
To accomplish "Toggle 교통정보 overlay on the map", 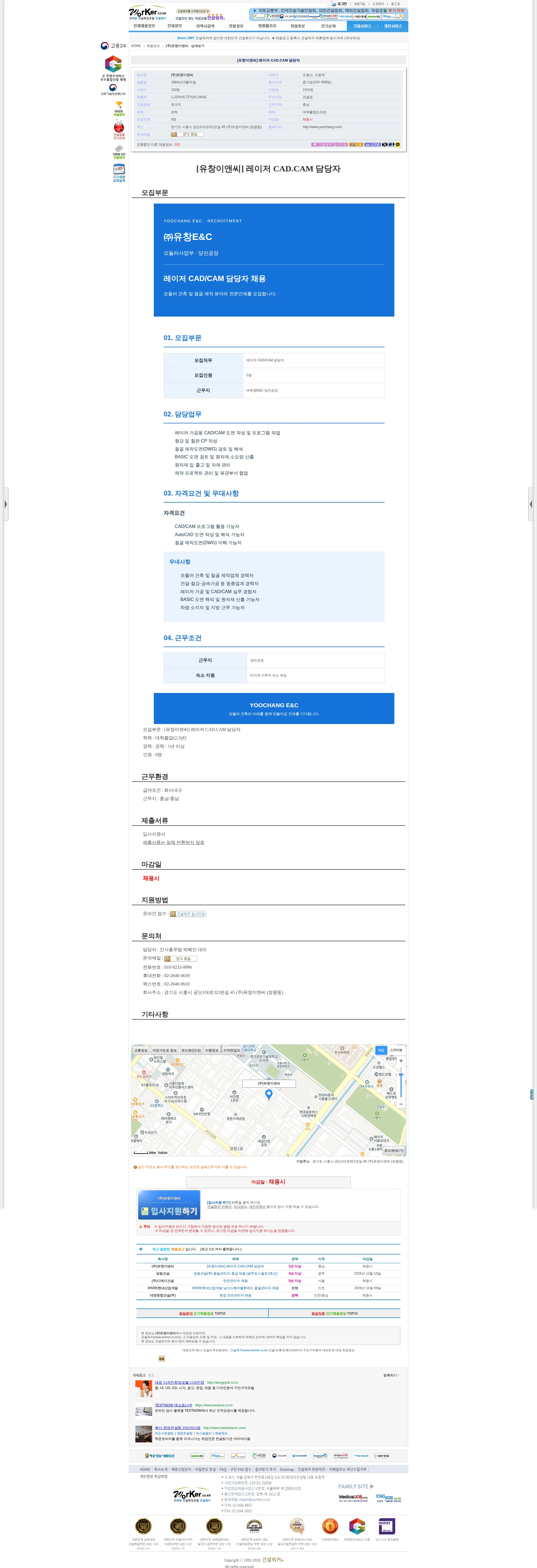I will (x=141, y=1050).
